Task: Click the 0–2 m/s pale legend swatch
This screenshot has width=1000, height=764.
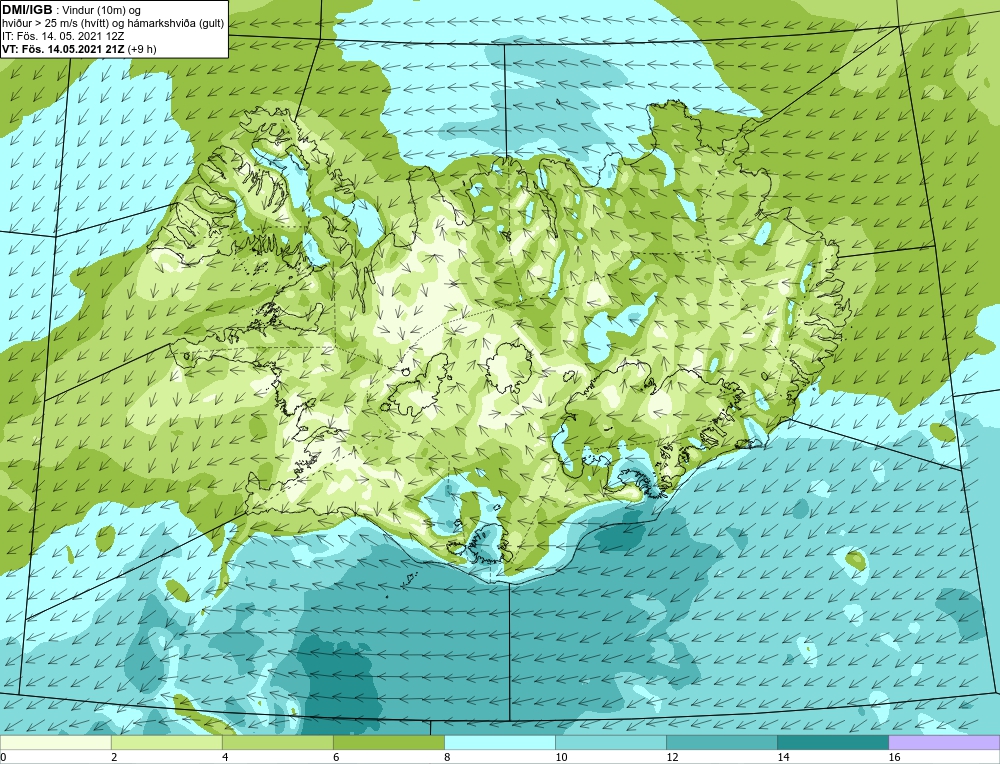Action: [x=55, y=742]
